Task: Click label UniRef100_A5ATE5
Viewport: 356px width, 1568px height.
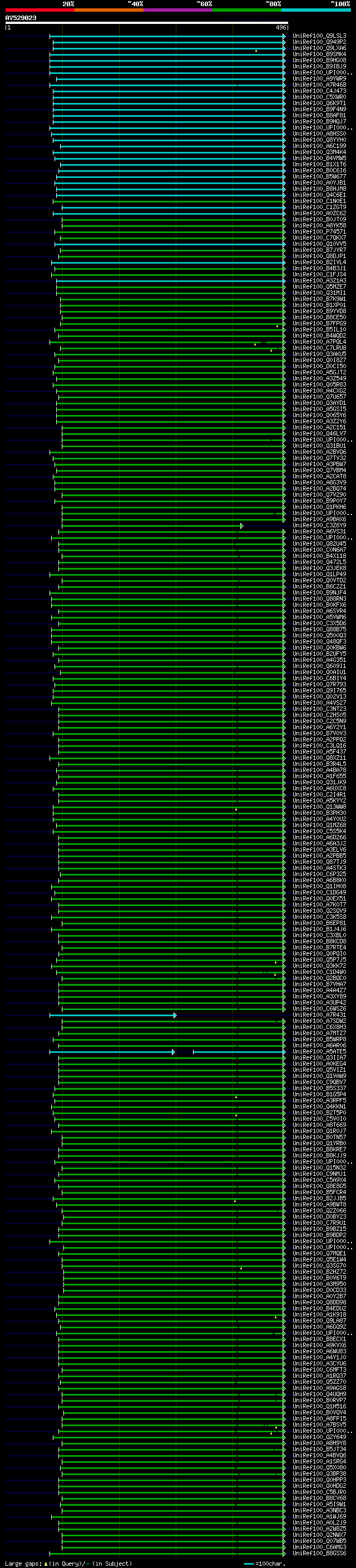Action: point(319,1052)
